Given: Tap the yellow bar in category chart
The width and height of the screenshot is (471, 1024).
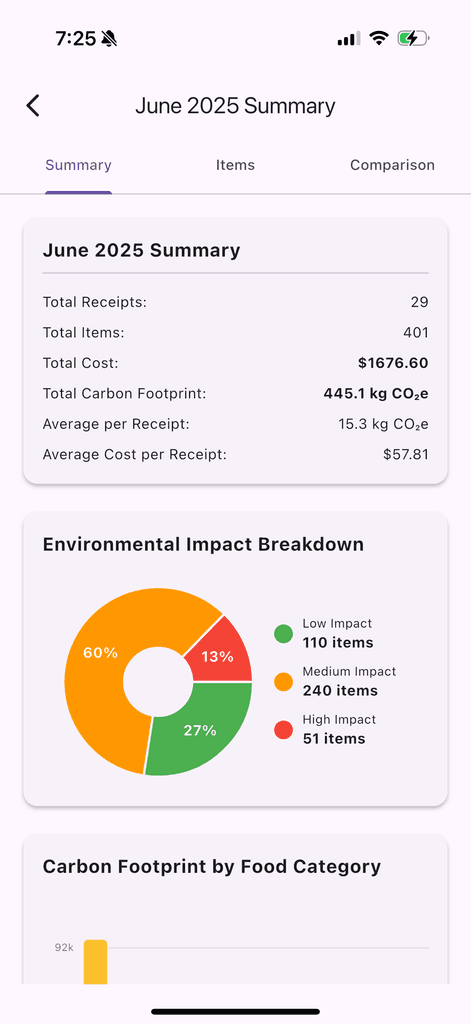Looking at the screenshot, I should [95, 961].
